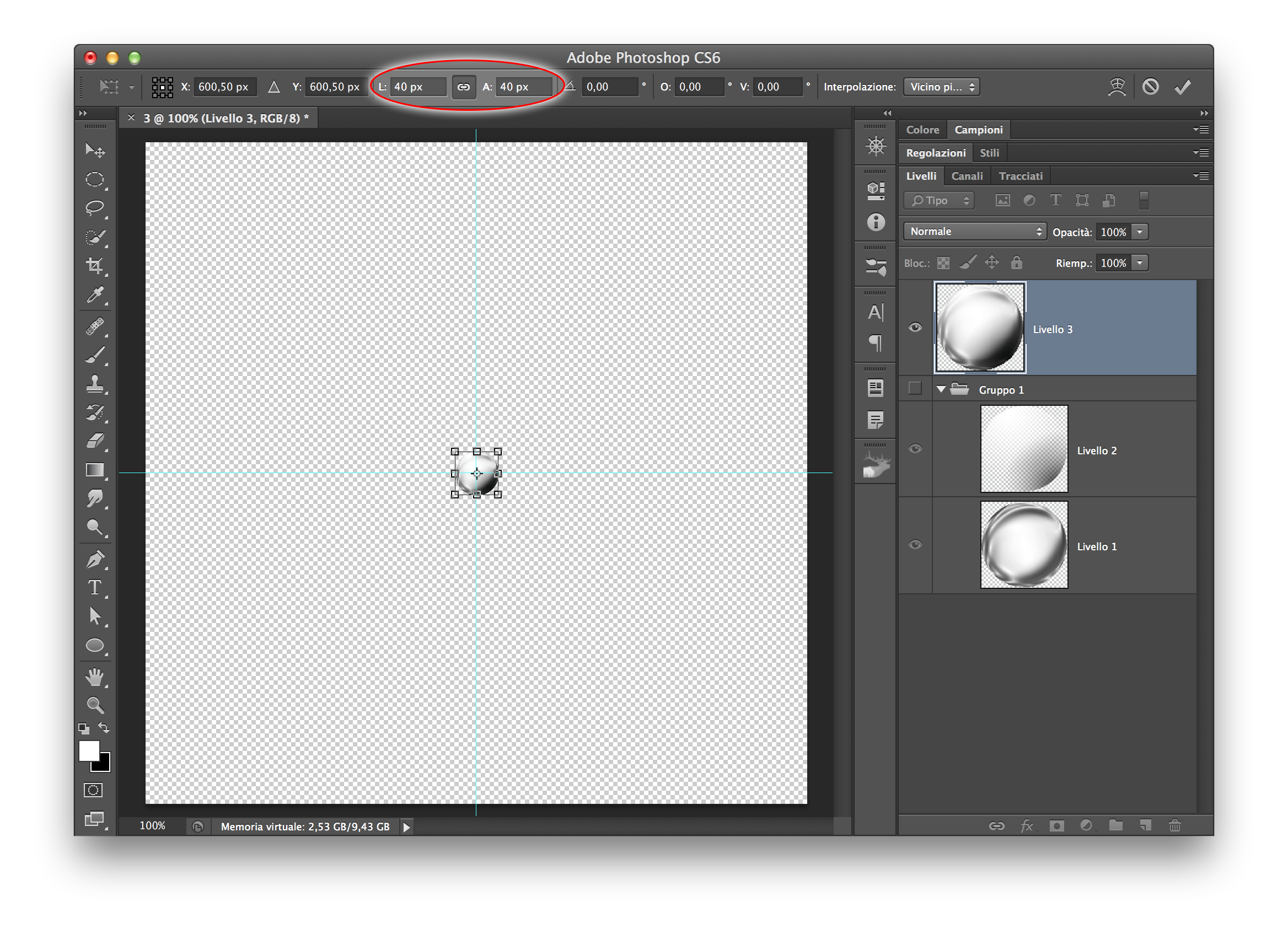Collapse the Gruppo 1 group triangle
Viewport: 1288px width, 934px height.
(x=941, y=389)
